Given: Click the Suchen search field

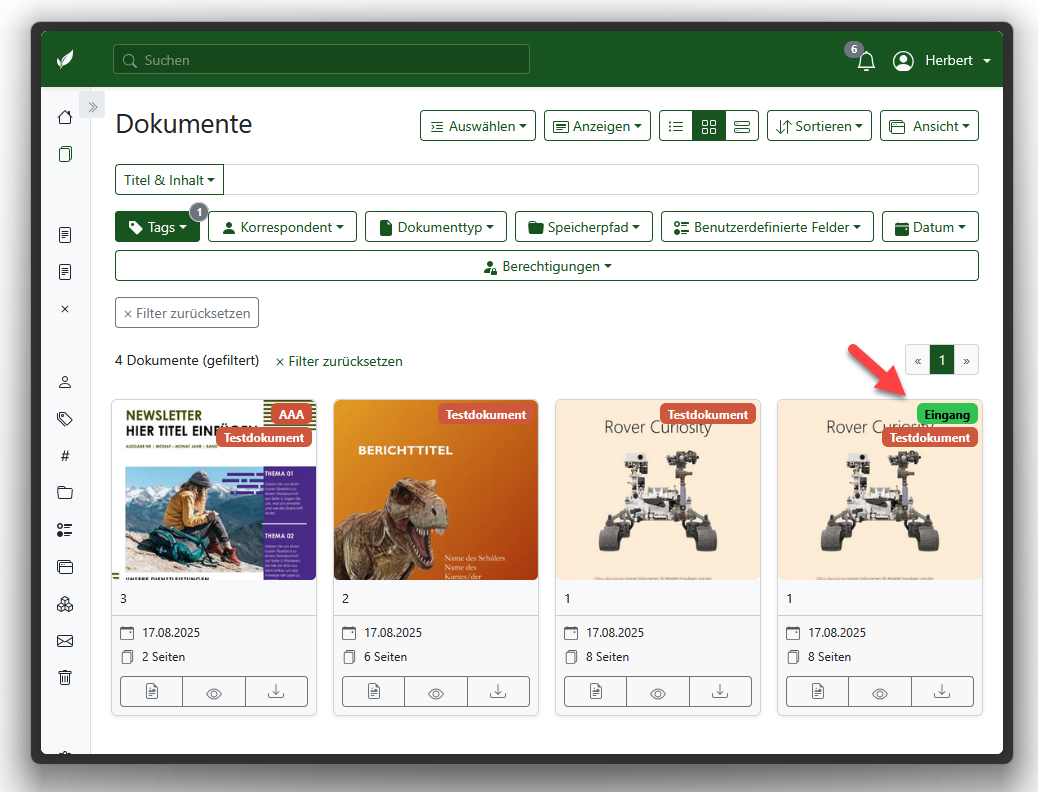Looking at the screenshot, I should coord(321,60).
